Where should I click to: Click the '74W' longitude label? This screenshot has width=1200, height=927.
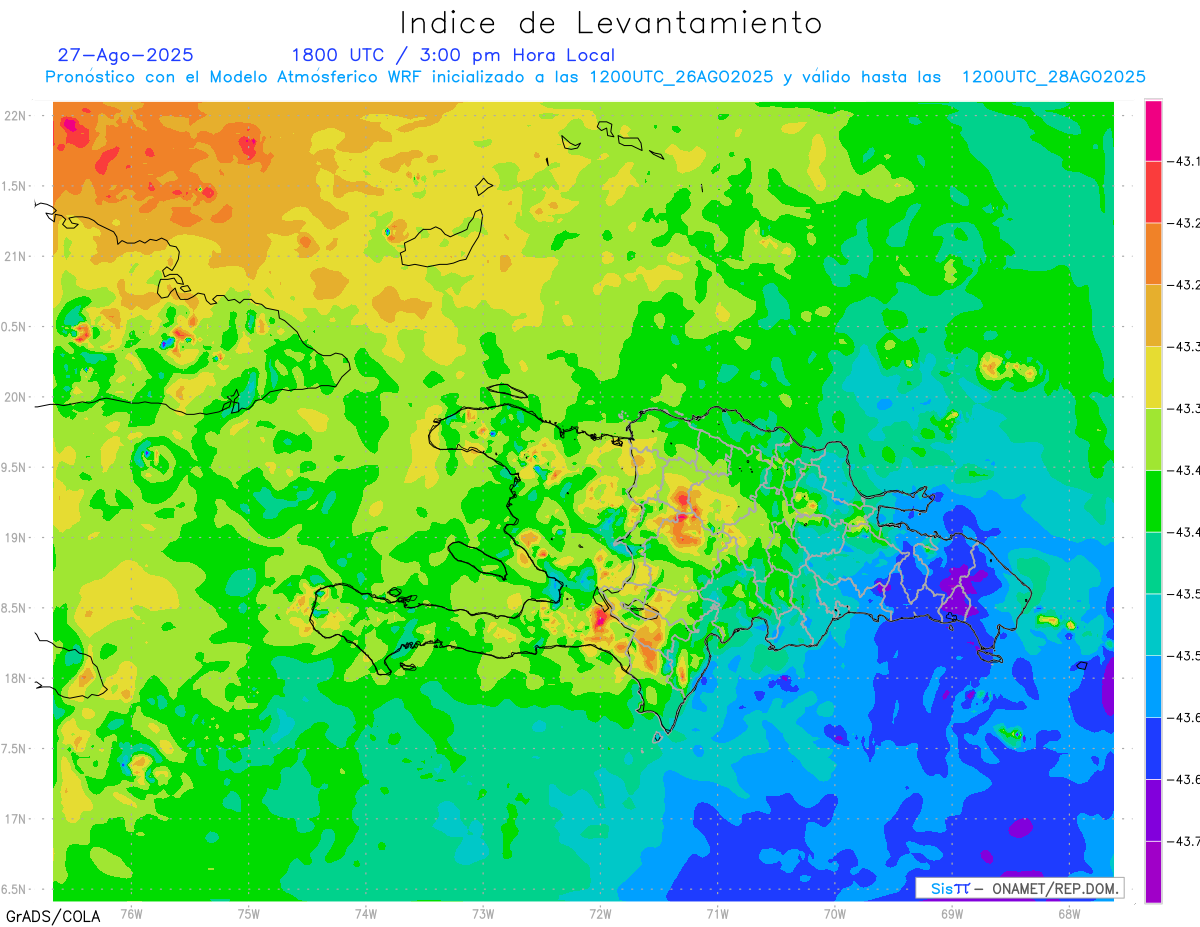coord(365,914)
